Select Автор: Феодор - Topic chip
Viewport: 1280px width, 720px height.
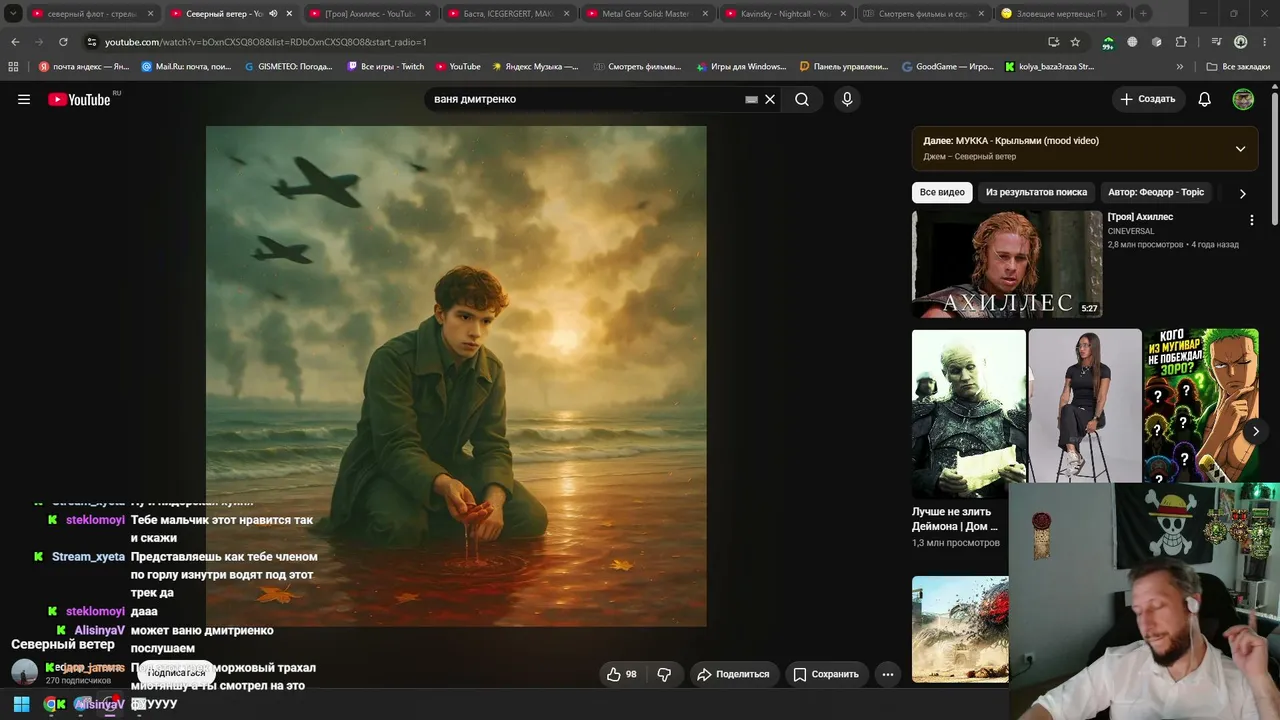(1156, 192)
